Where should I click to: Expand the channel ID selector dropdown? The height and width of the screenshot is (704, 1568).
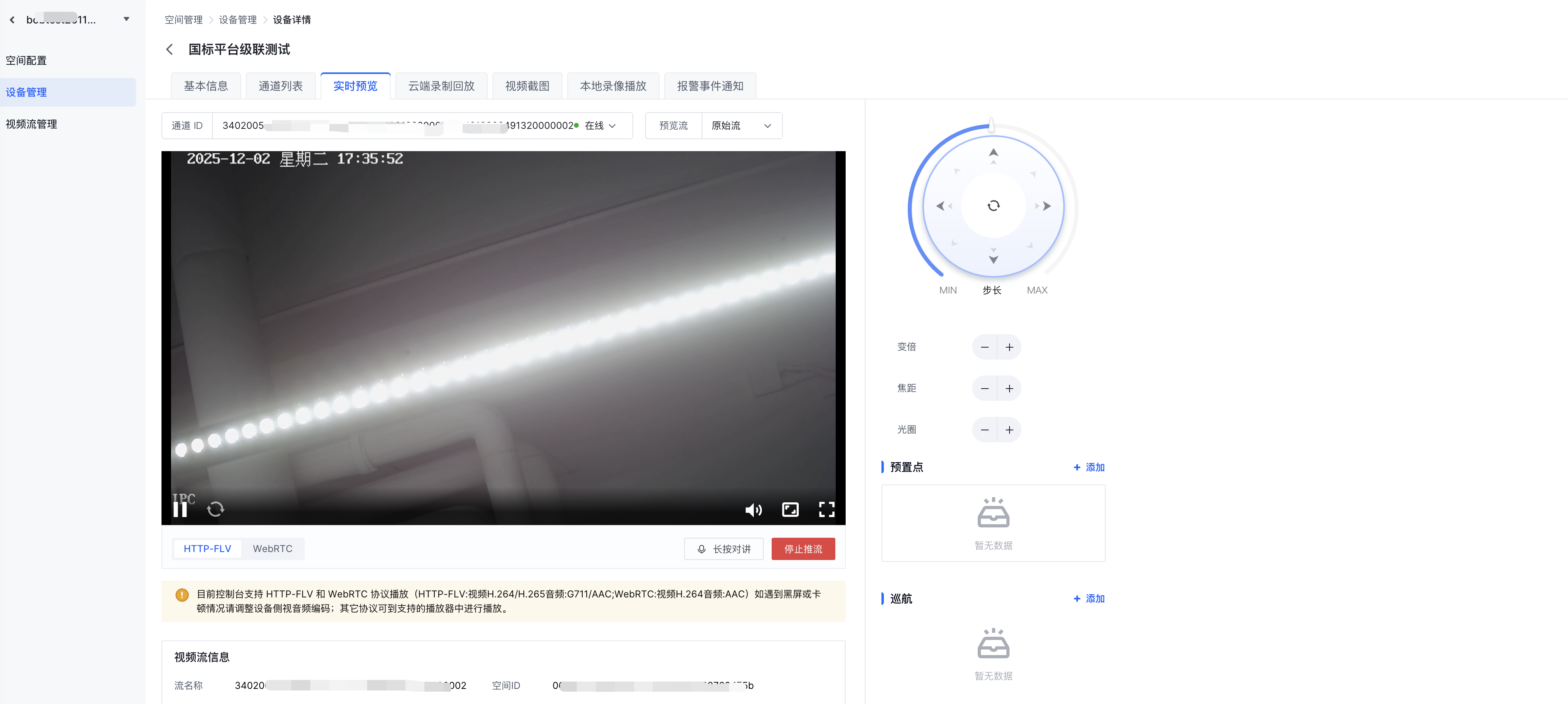[612, 126]
